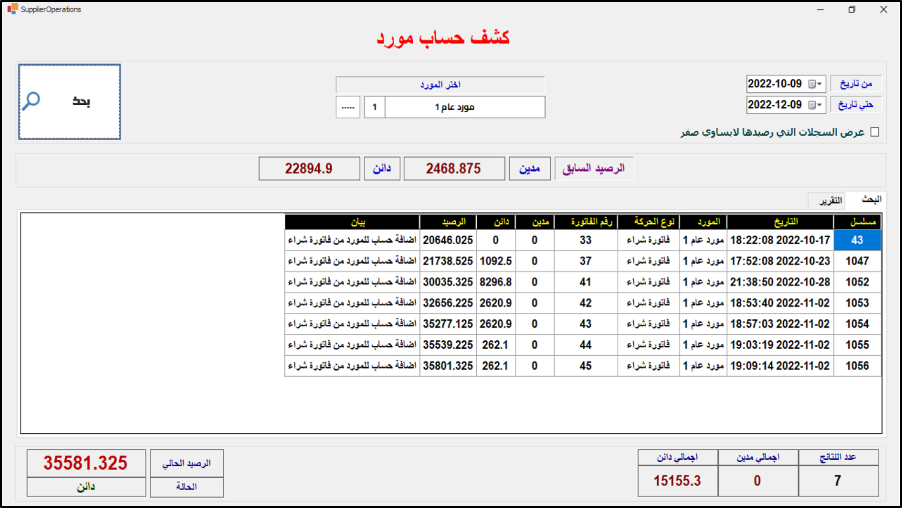
Task: Toggle show non-zero balance records checkbox
Action: point(875,132)
